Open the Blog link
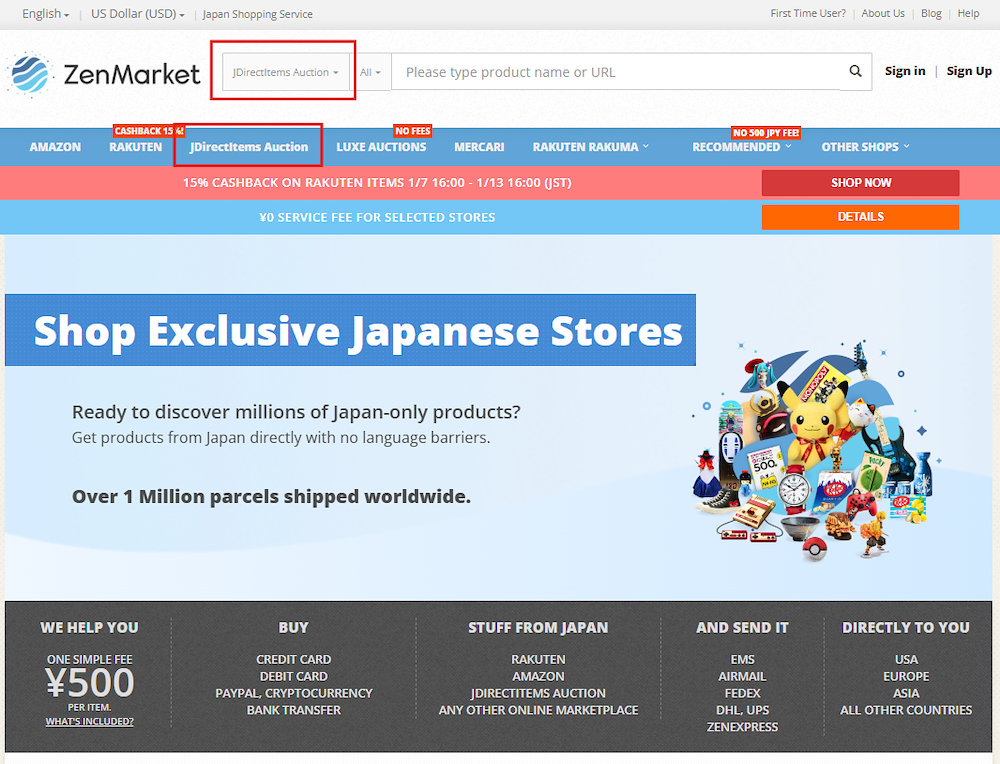 tap(931, 13)
